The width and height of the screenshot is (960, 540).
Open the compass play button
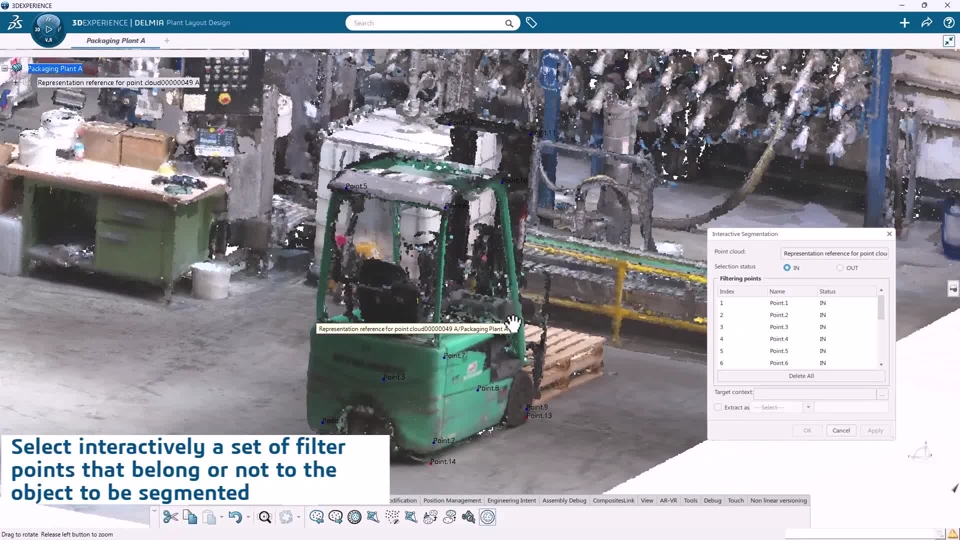(x=48, y=29)
